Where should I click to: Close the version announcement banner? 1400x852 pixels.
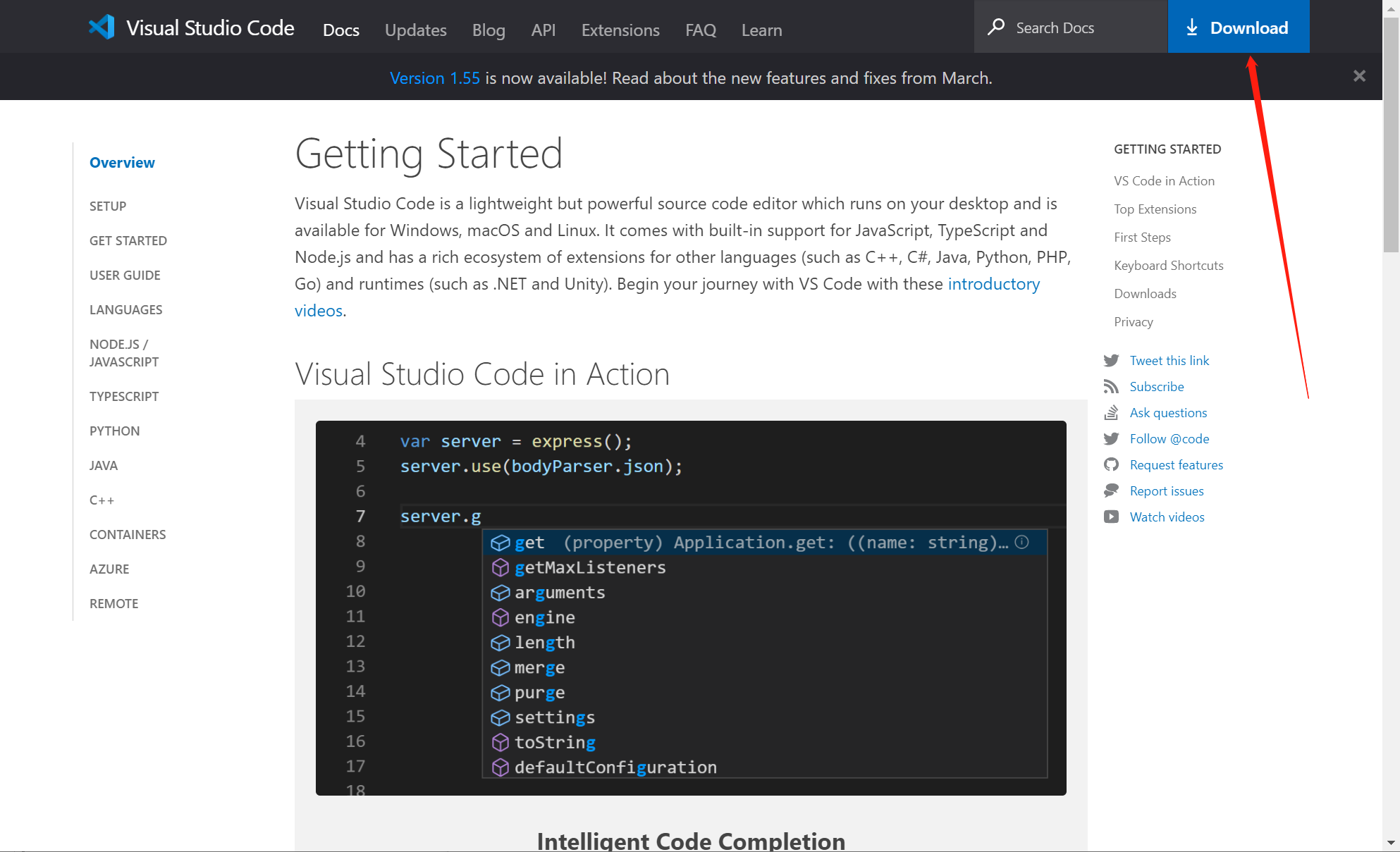tap(1359, 76)
